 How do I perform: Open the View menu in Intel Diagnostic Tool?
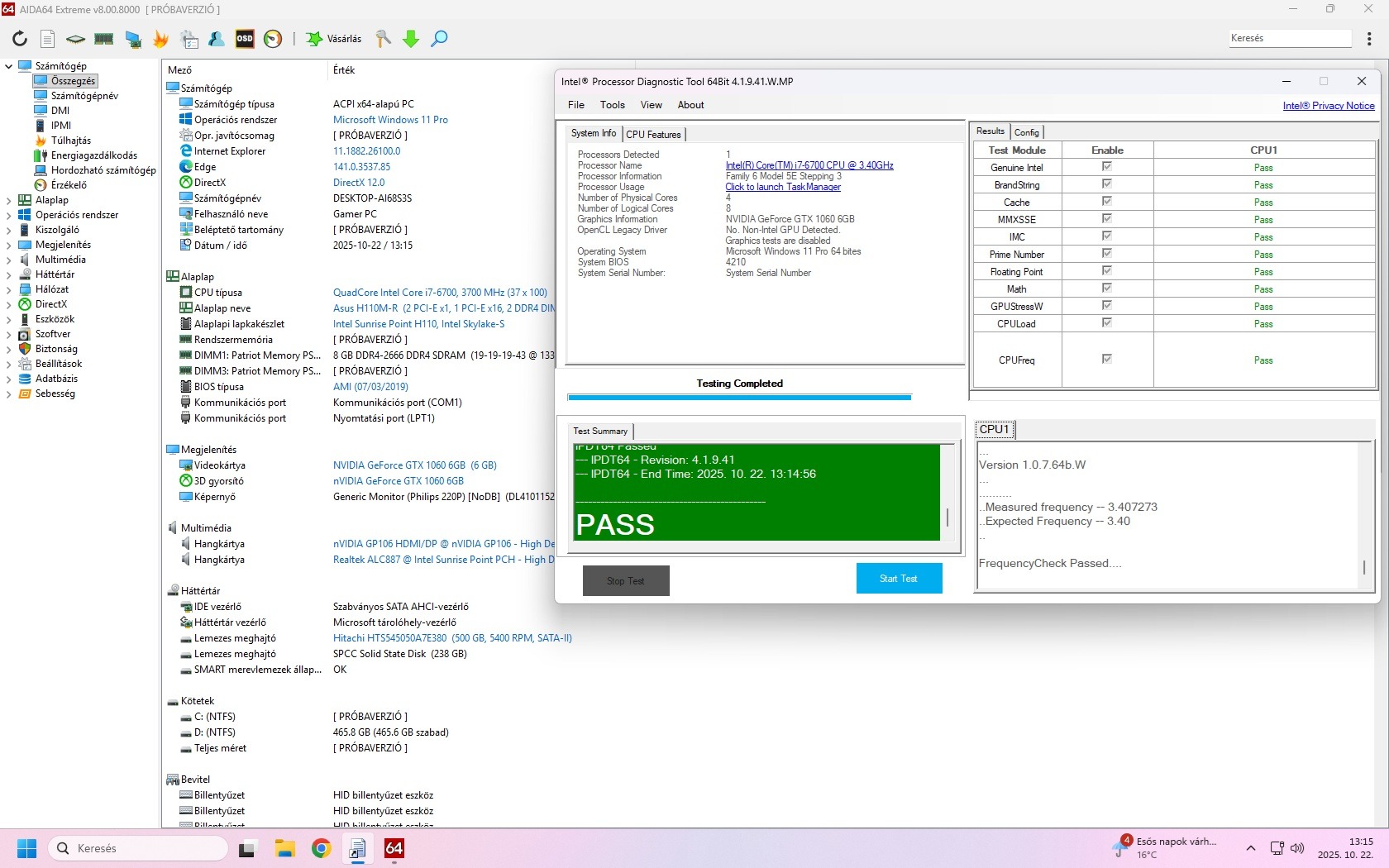click(x=652, y=105)
